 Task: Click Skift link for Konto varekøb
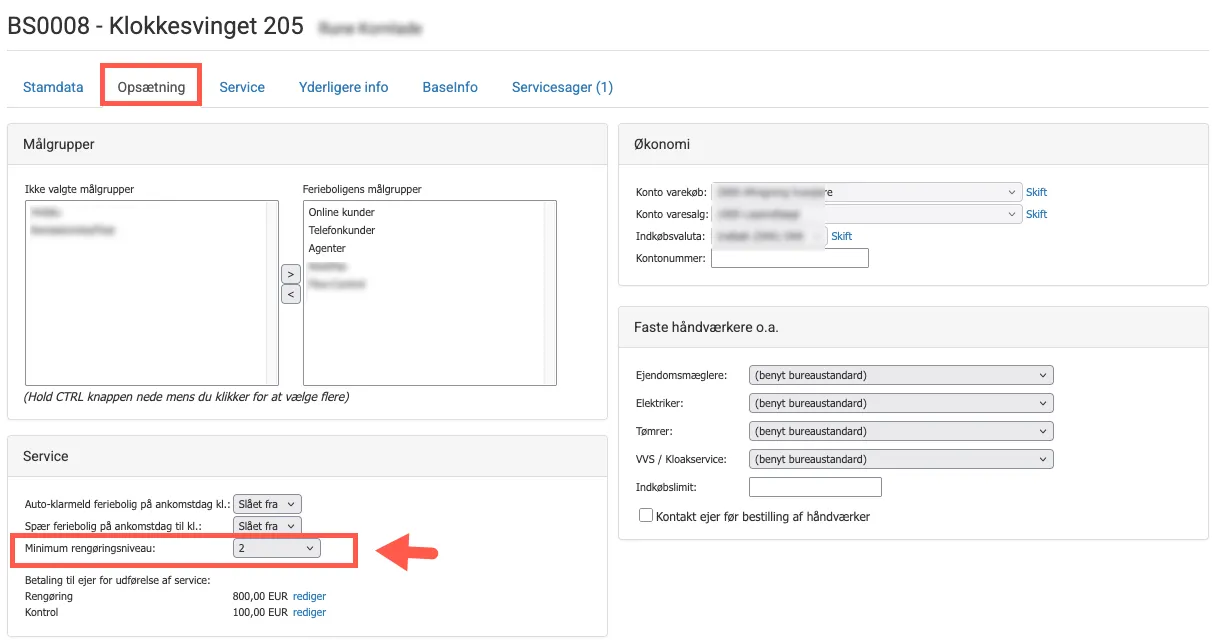[x=1036, y=192]
